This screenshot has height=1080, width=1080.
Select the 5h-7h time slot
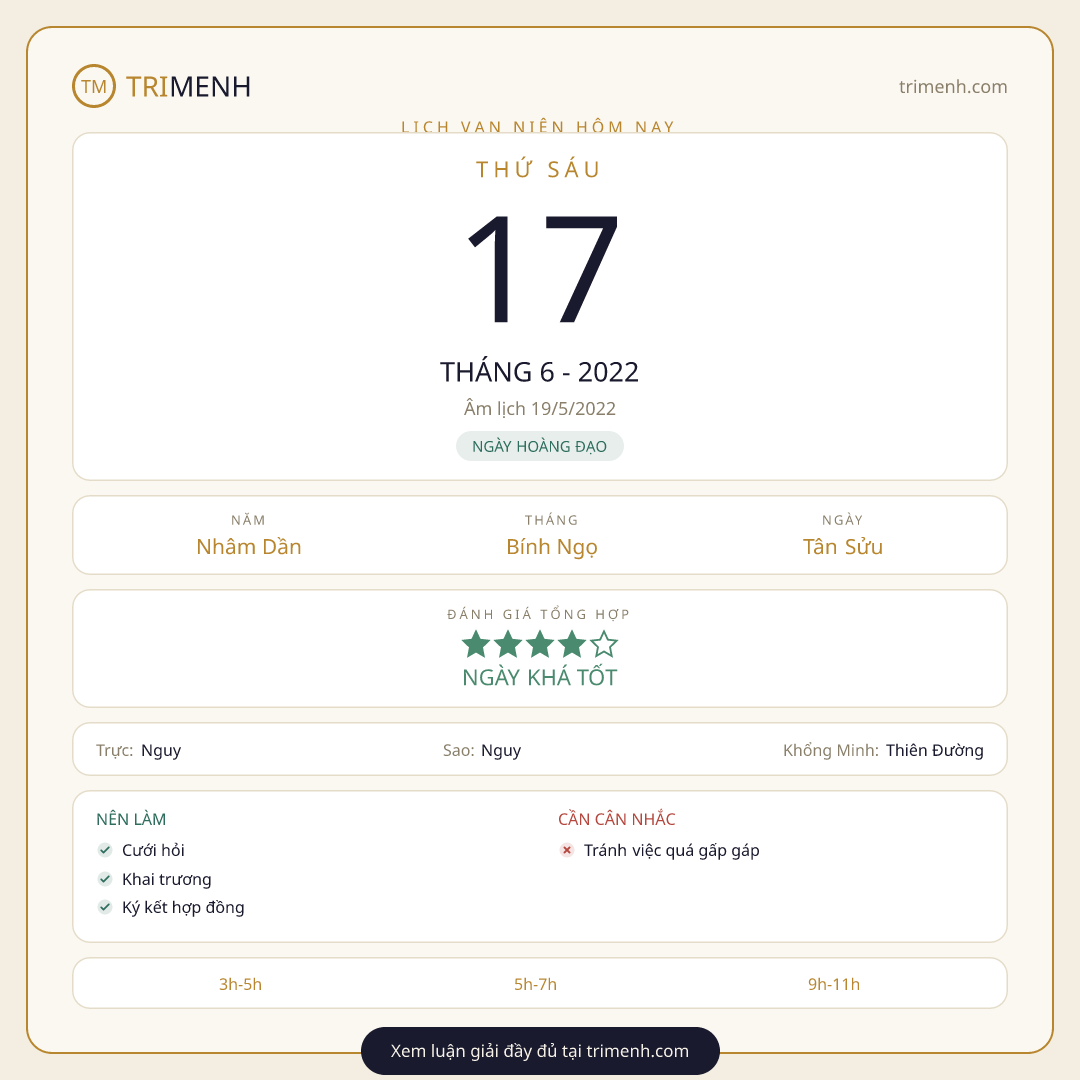pyautogui.click(x=535, y=984)
